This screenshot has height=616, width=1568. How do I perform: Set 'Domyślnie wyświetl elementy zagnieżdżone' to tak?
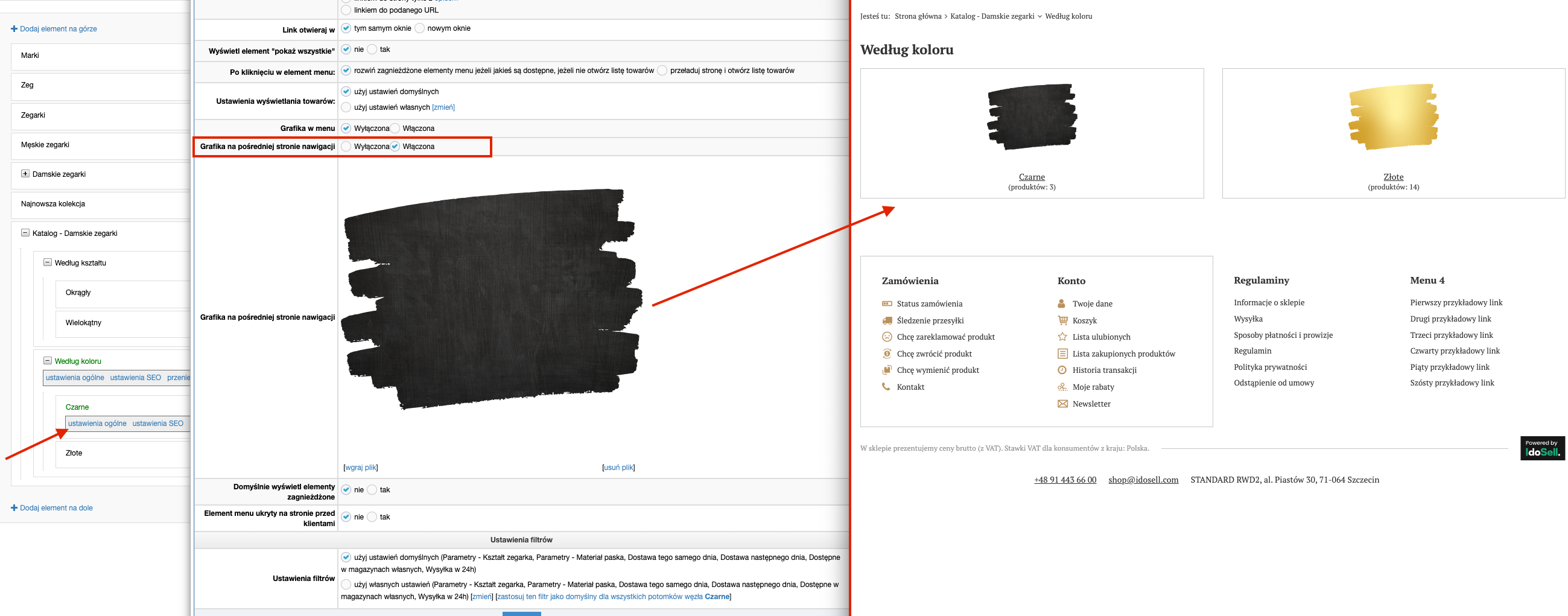[x=372, y=489]
